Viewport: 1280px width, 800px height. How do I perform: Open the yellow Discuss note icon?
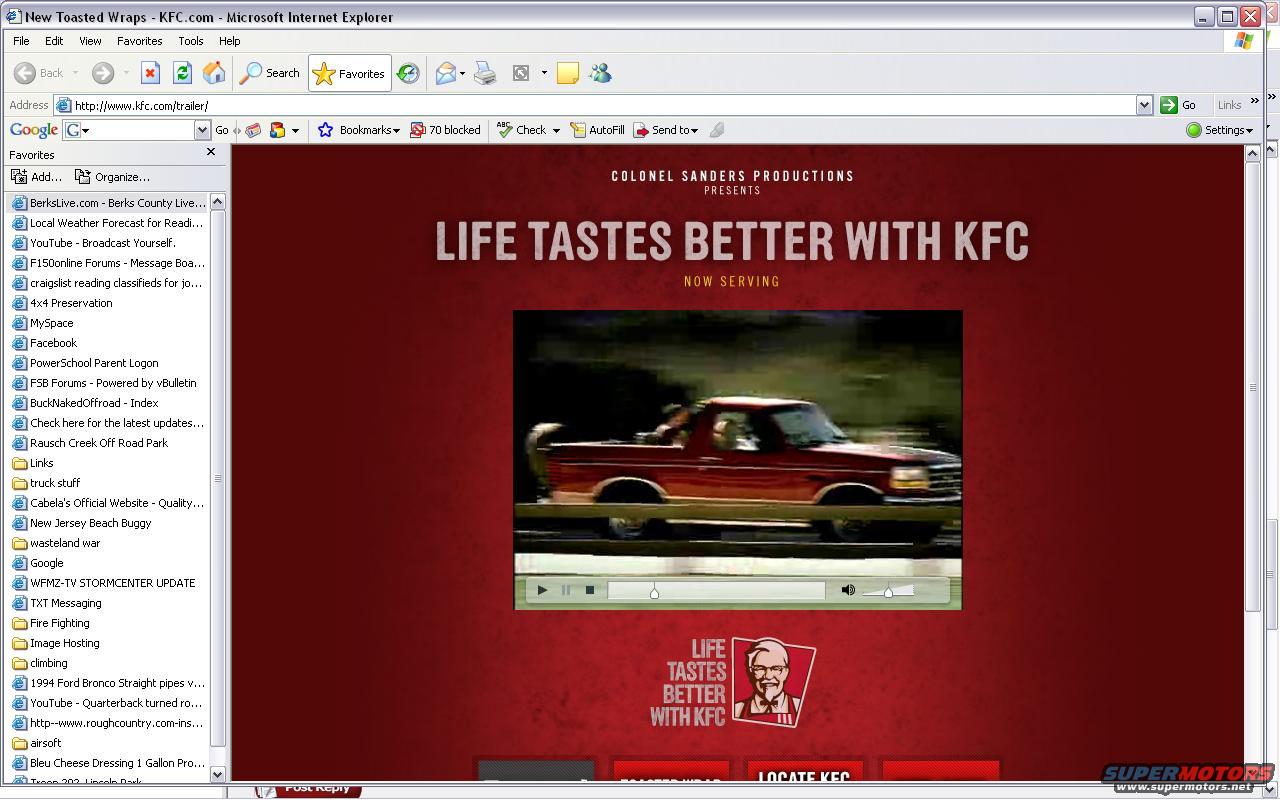[568, 73]
